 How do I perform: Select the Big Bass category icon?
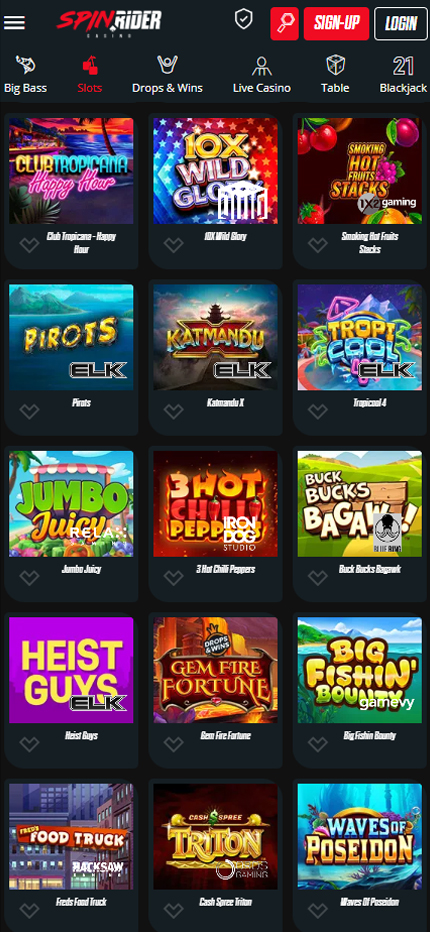(26, 64)
